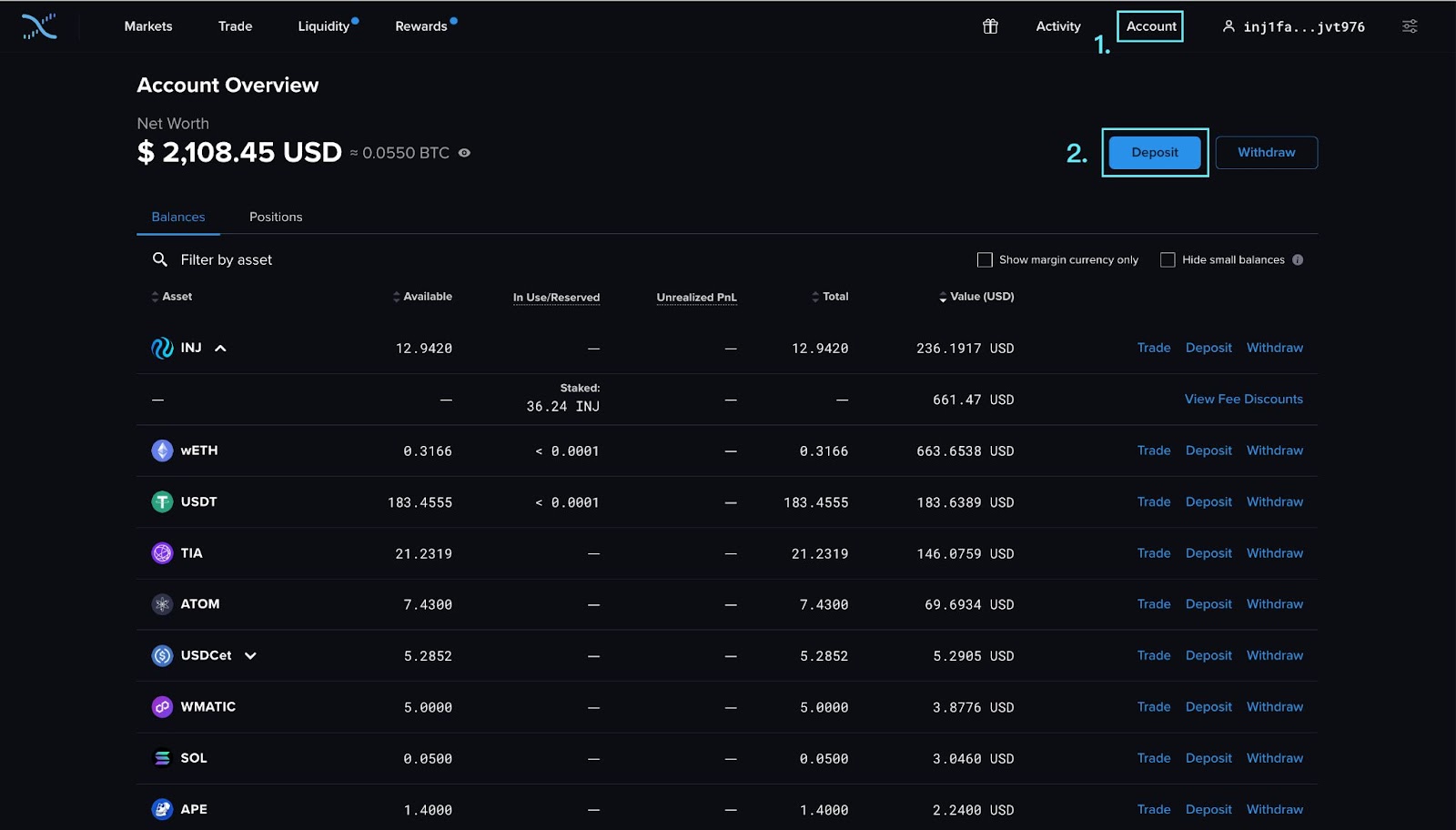
Task: Click Deposit link in WMATIC row
Action: (x=1208, y=707)
